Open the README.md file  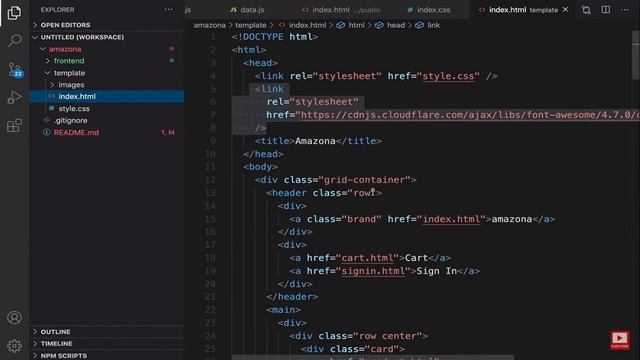pos(107,132)
